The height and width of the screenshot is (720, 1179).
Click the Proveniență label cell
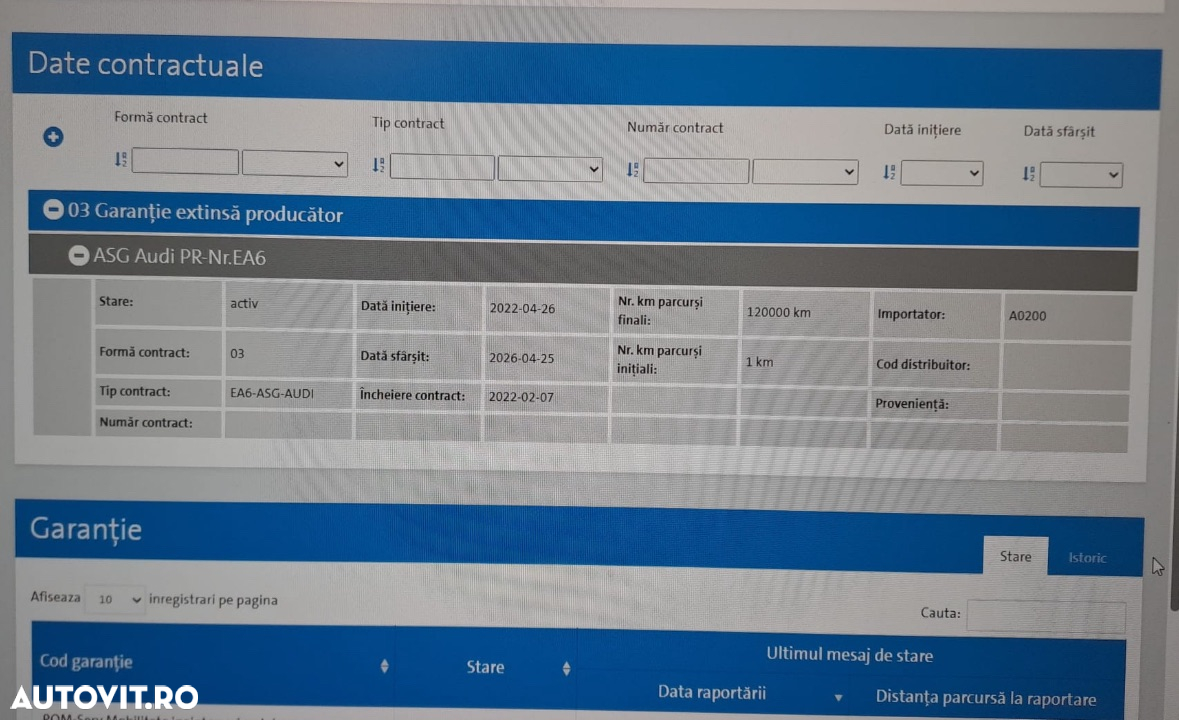[x=935, y=404]
